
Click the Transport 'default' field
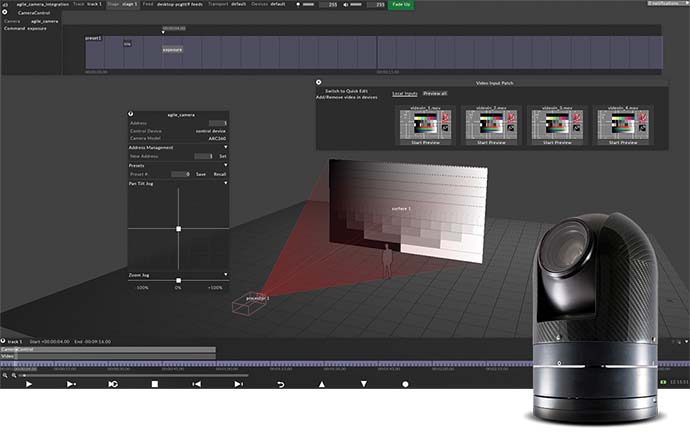(x=239, y=4)
